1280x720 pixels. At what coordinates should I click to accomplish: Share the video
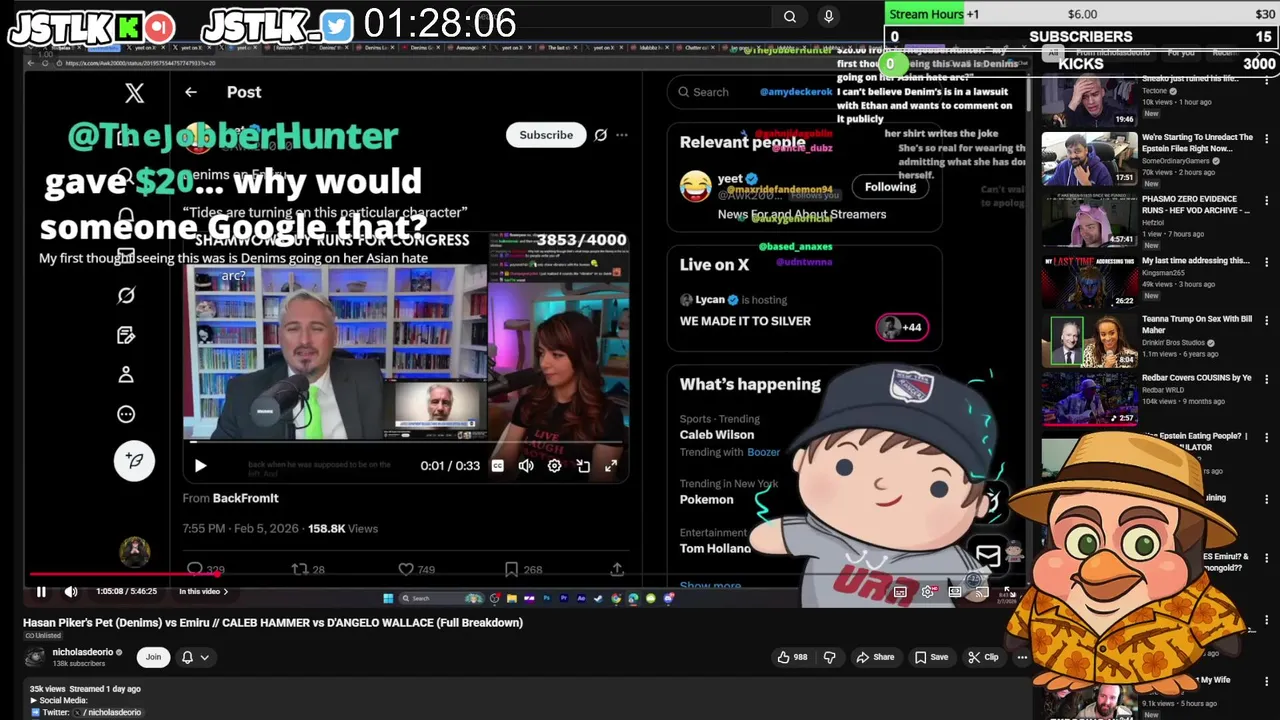(875, 657)
